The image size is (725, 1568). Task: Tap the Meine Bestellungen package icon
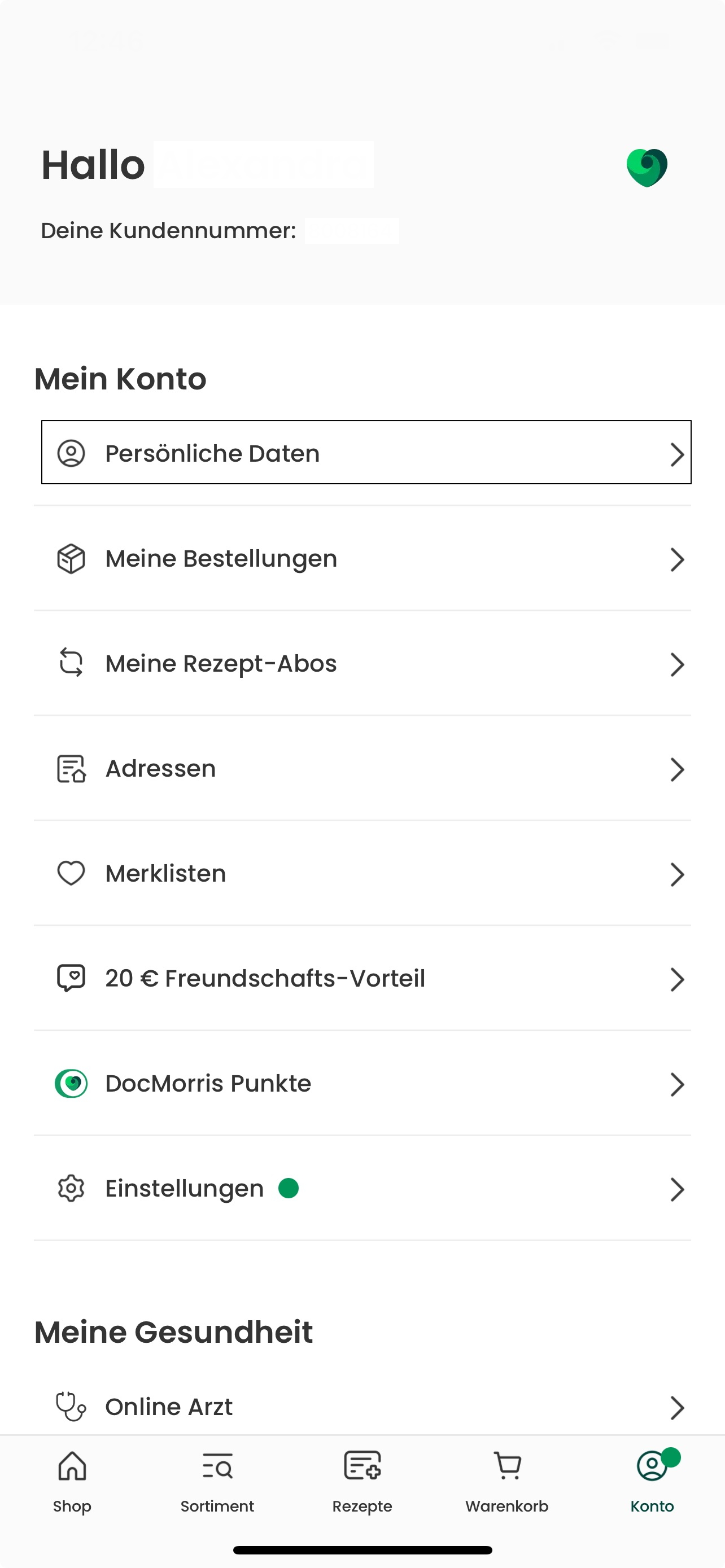tap(71, 559)
